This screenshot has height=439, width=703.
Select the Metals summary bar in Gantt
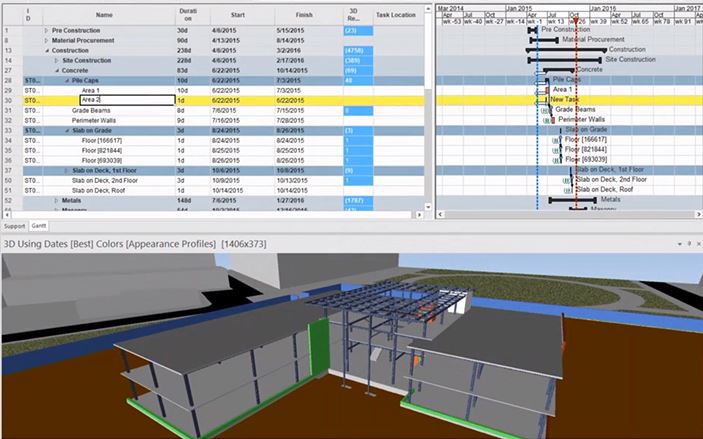(x=572, y=200)
